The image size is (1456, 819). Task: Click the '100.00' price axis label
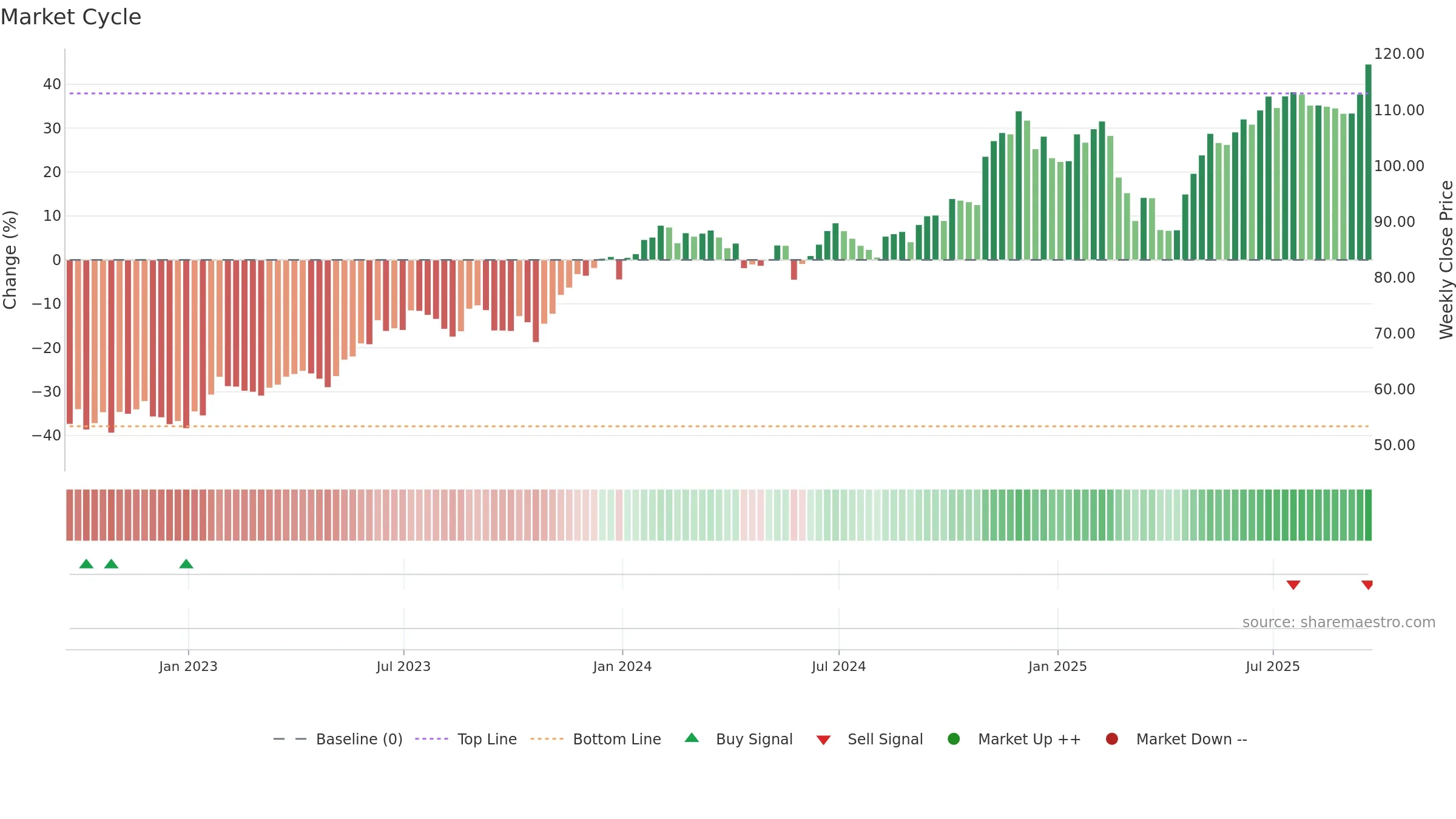(x=1399, y=166)
